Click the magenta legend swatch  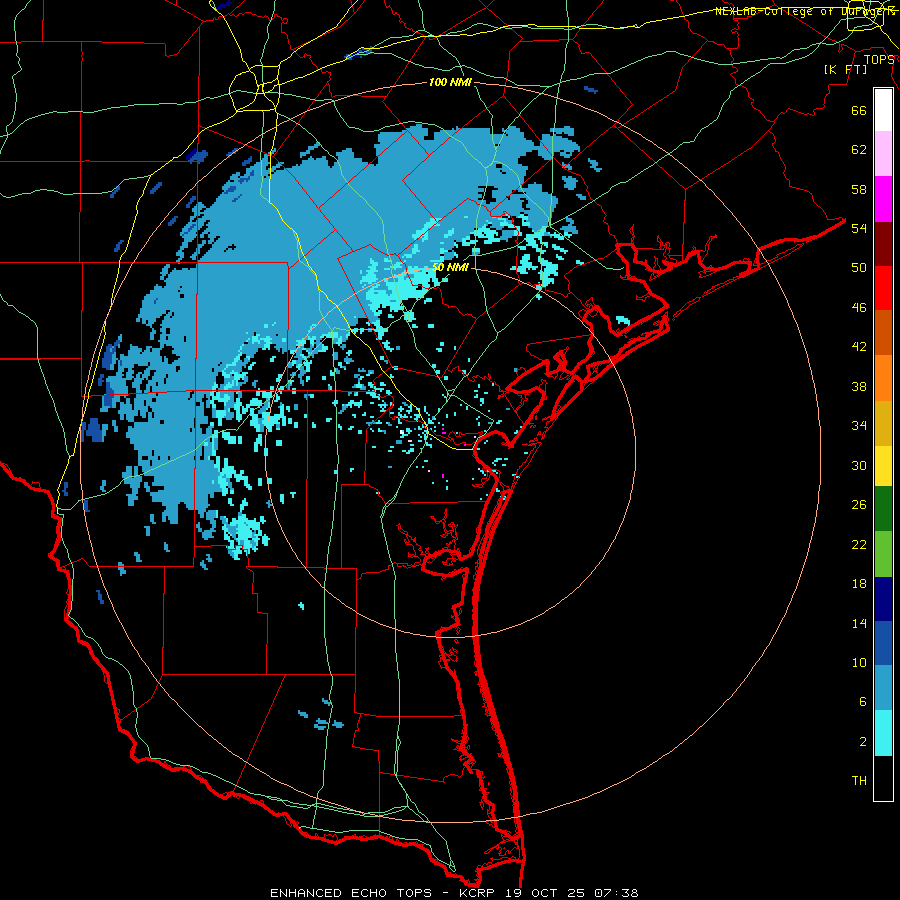coord(883,199)
